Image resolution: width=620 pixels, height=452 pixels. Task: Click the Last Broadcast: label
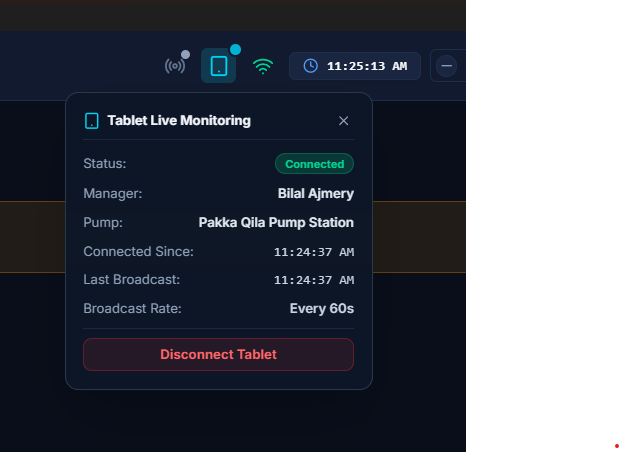point(132,280)
